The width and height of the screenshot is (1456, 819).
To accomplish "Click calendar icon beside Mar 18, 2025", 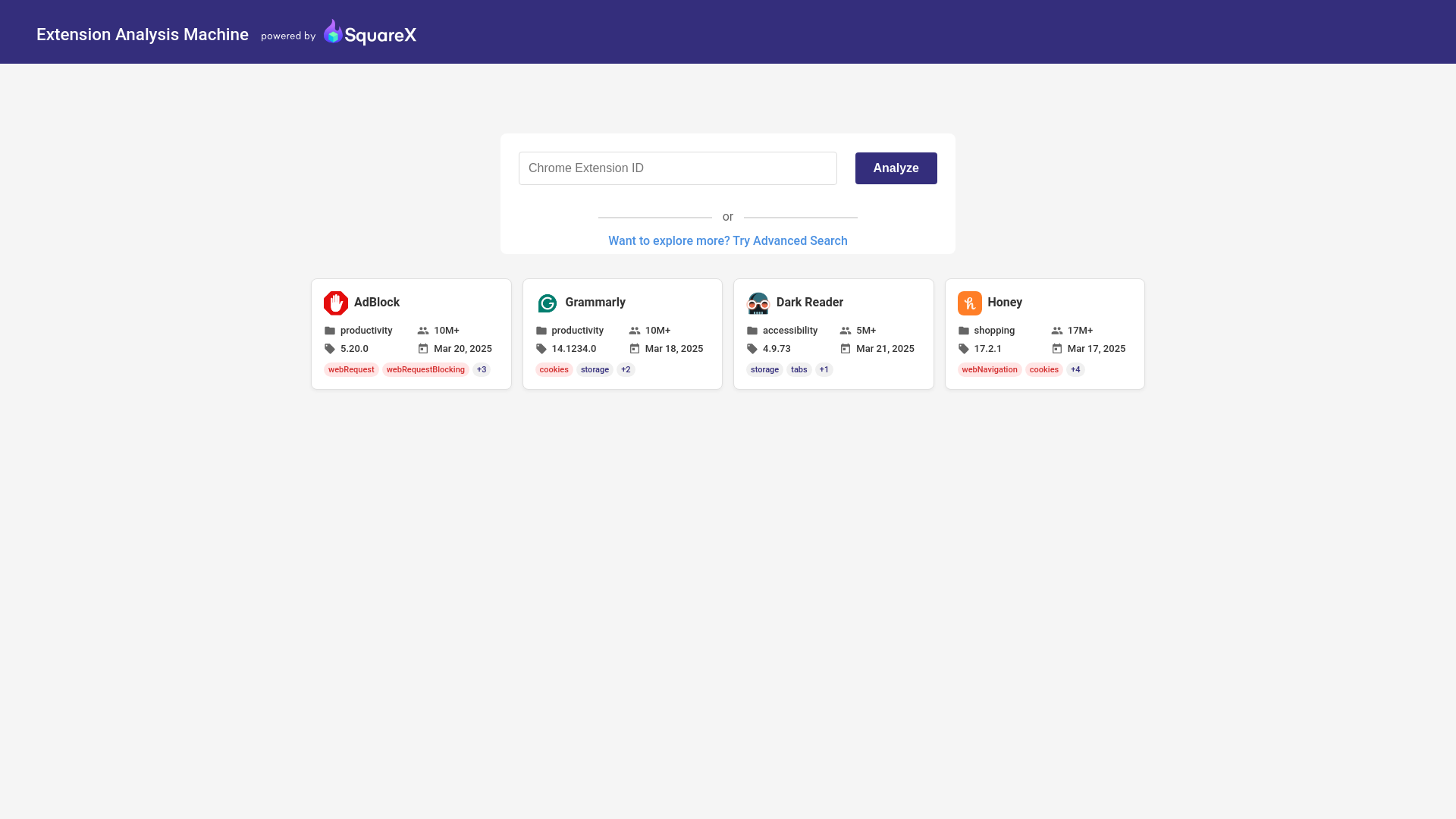I will point(635,349).
